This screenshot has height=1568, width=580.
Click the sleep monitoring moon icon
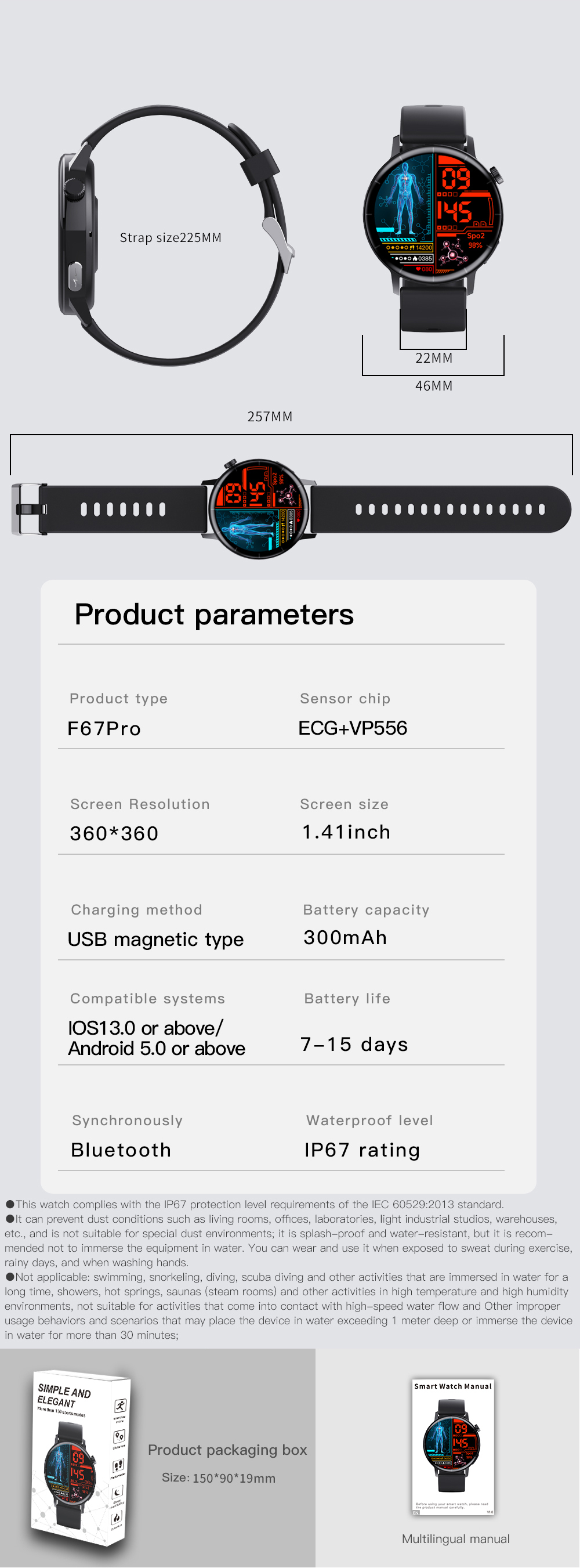(118, 1492)
